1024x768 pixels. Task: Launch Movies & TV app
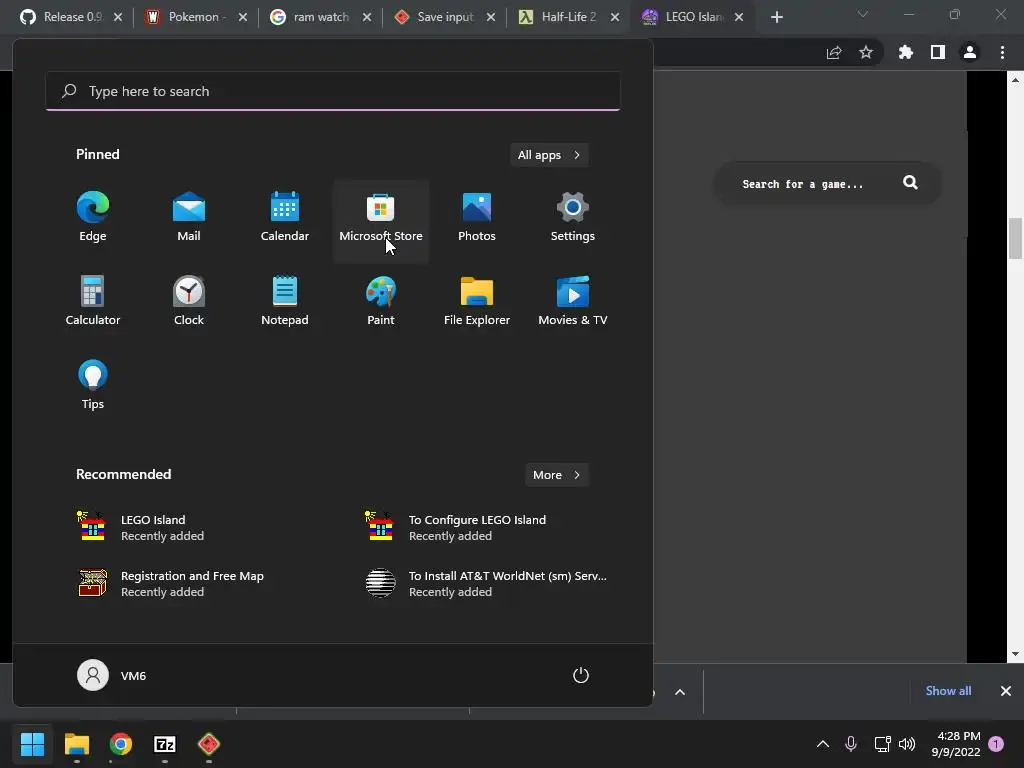pos(573,302)
